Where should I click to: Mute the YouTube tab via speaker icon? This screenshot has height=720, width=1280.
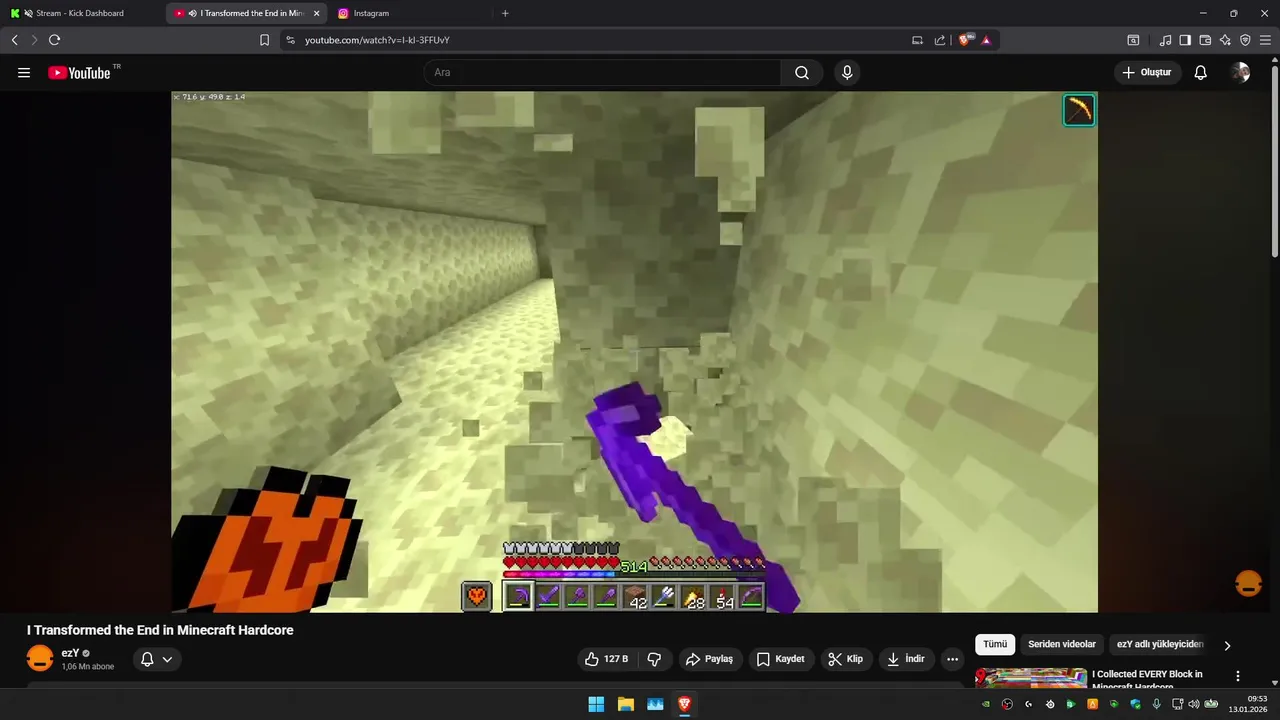pyautogui.click(x=192, y=13)
